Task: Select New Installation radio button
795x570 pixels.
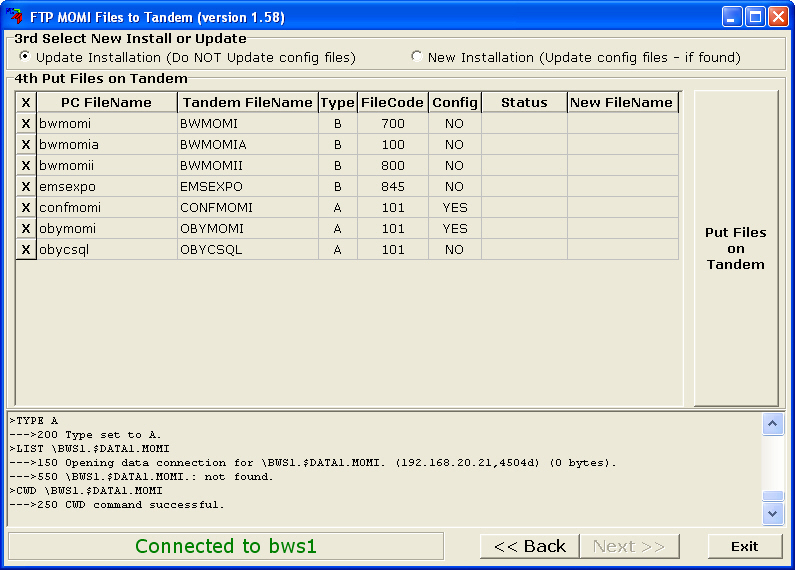Action: pos(417,57)
